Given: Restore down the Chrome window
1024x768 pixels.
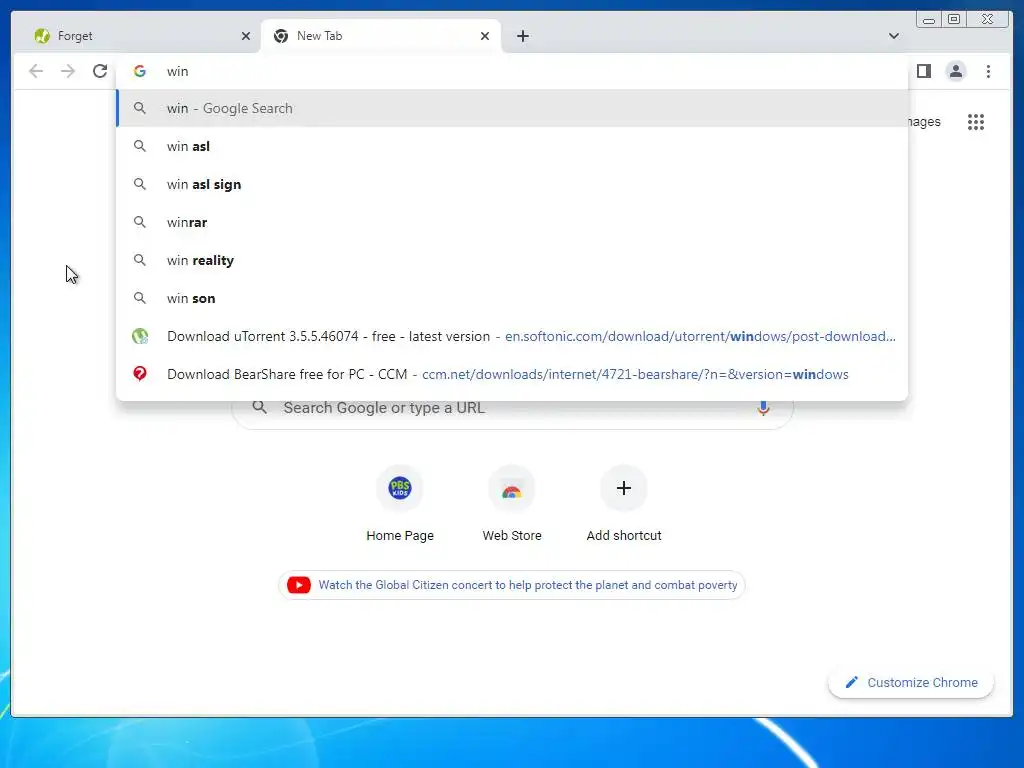Looking at the screenshot, I should pos(953,20).
